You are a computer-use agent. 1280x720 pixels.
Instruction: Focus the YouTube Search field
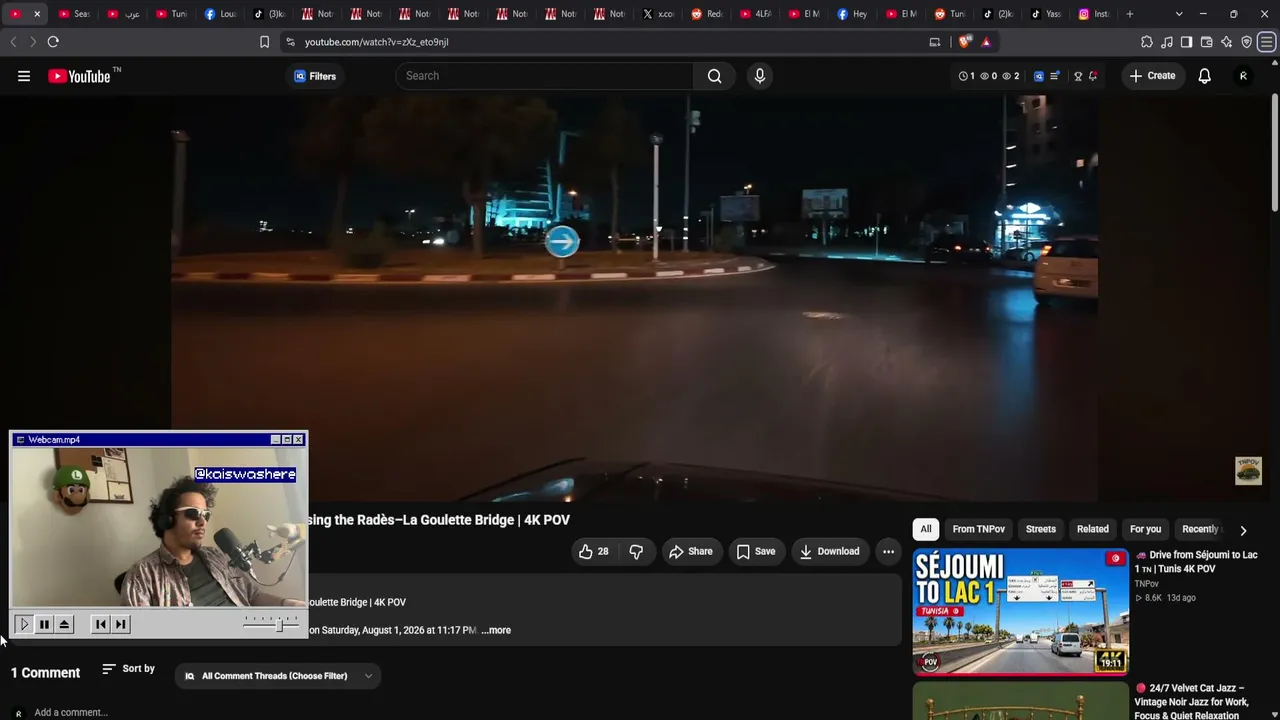point(545,76)
